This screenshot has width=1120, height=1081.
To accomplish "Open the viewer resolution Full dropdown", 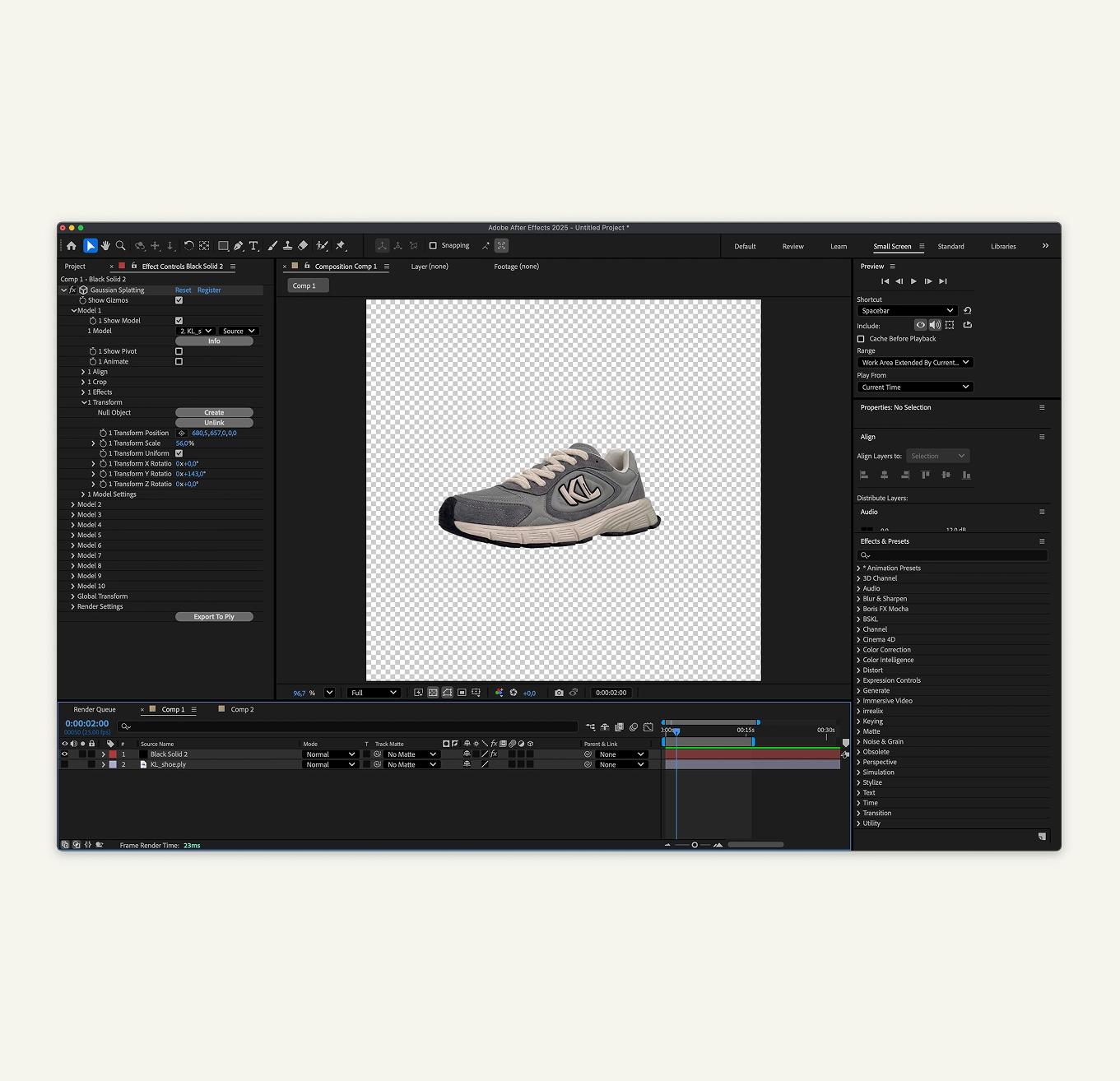I will [x=374, y=693].
